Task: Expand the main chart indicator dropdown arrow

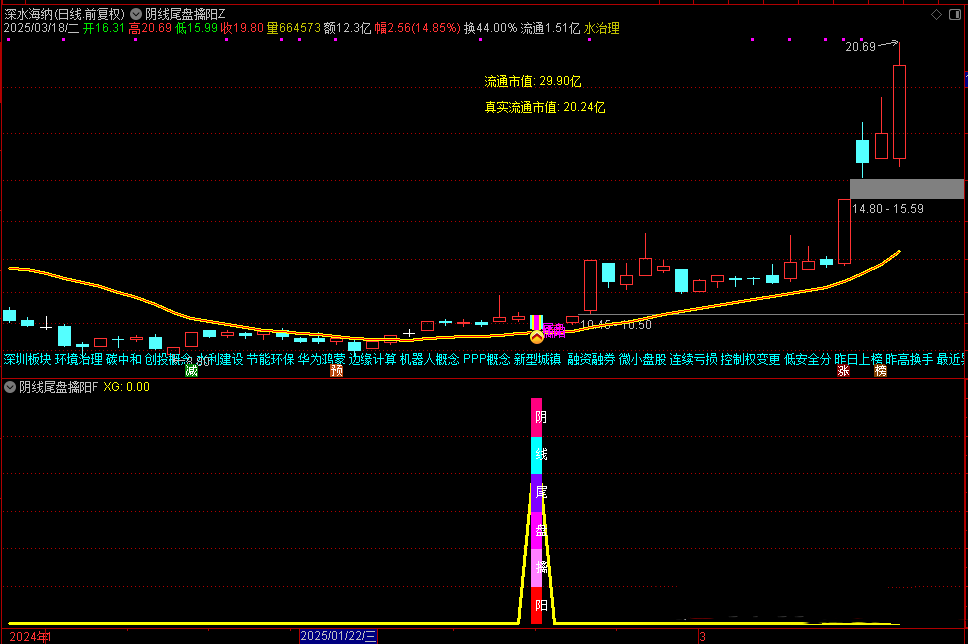Action: coord(136,14)
